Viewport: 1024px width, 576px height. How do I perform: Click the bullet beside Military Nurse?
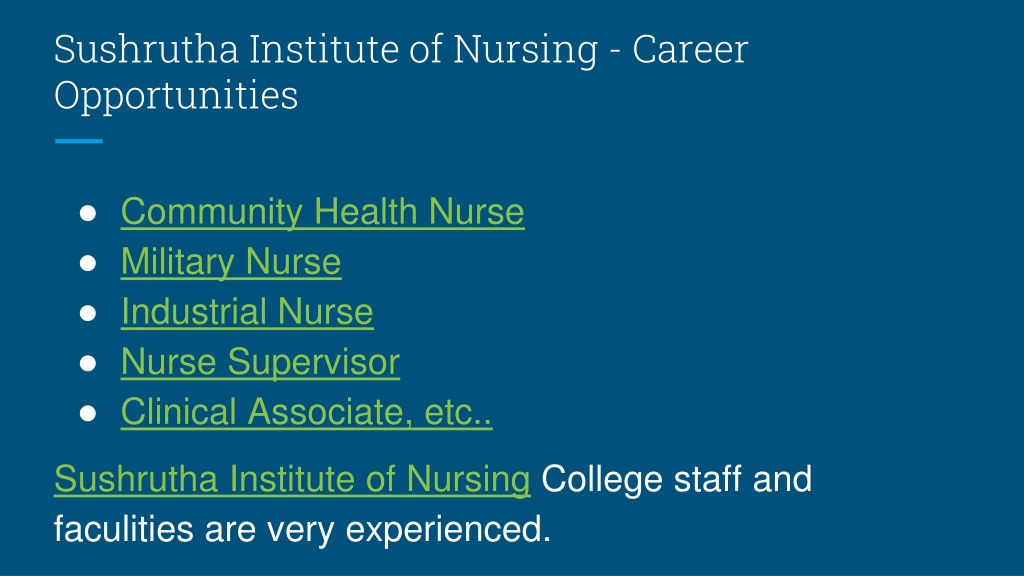pyautogui.click(x=88, y=263)
